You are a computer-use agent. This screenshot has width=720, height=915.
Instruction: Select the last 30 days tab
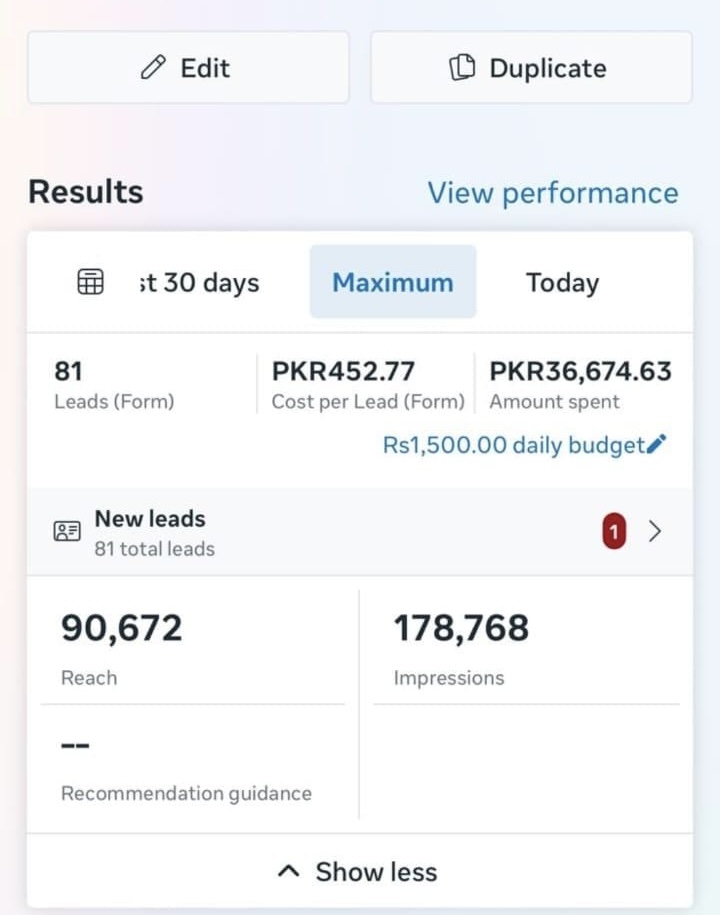click(199, 283)
